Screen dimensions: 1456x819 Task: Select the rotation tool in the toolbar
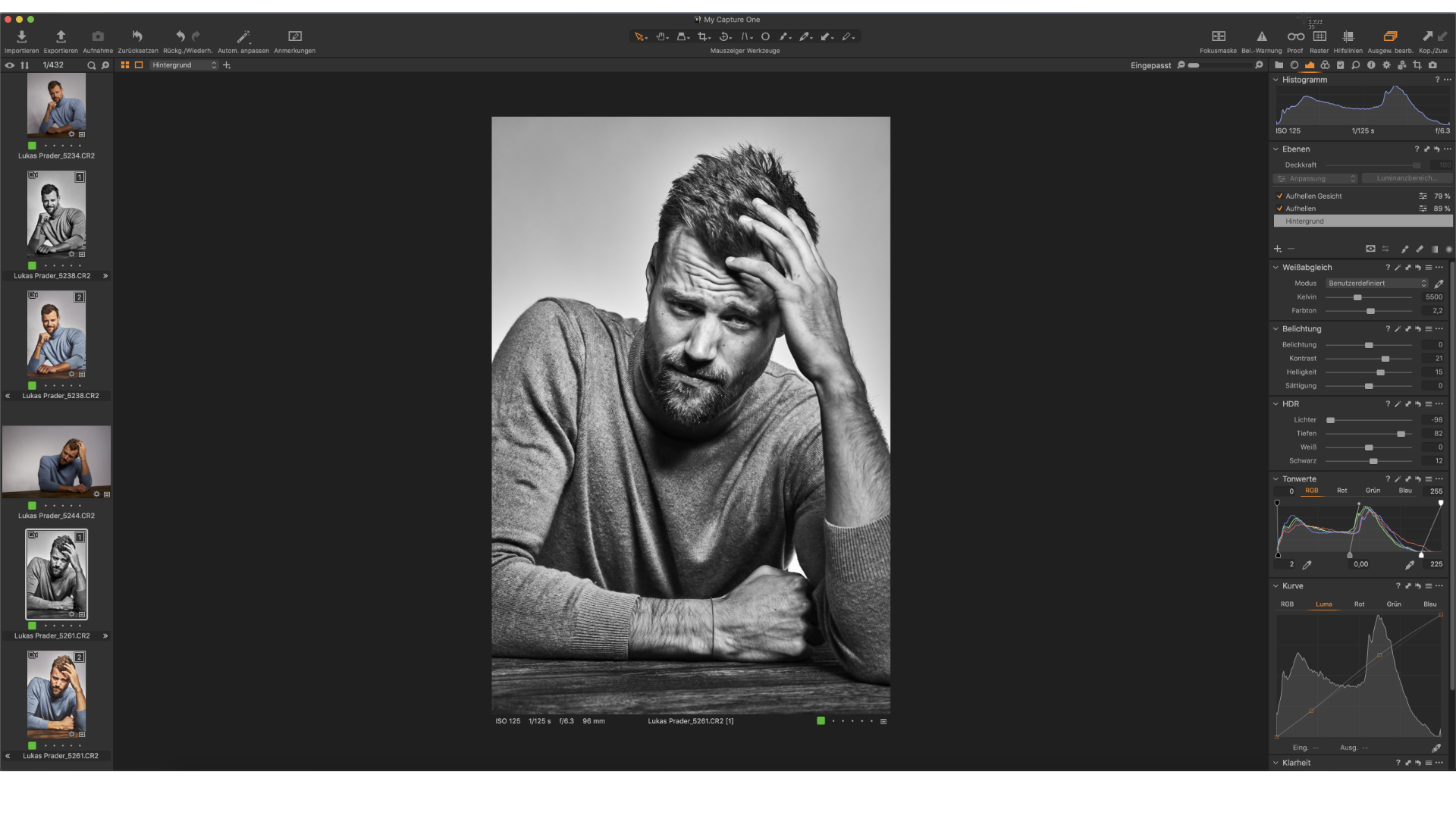click(x=723, y=36)
